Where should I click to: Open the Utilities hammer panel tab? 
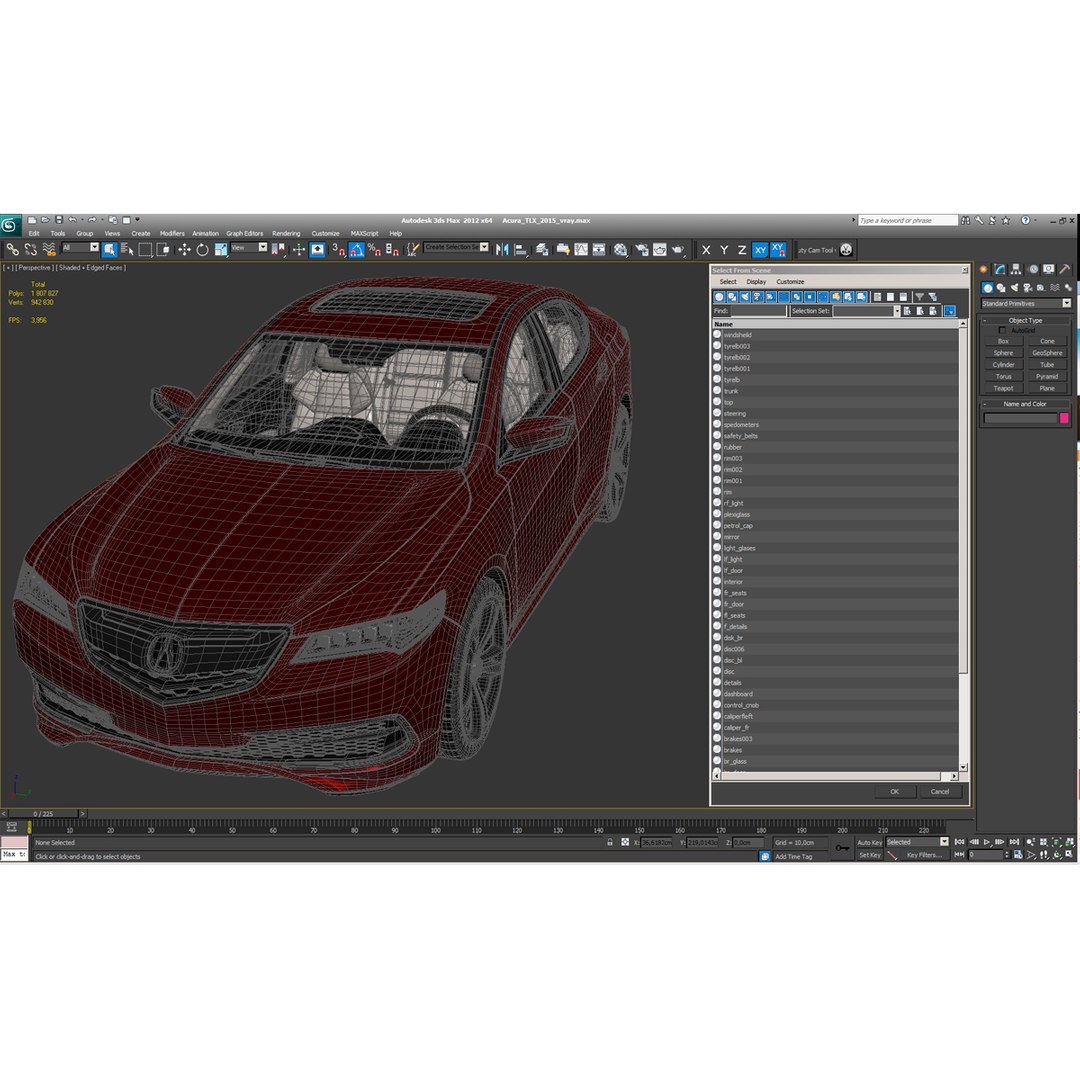[x=1065, y=269]
